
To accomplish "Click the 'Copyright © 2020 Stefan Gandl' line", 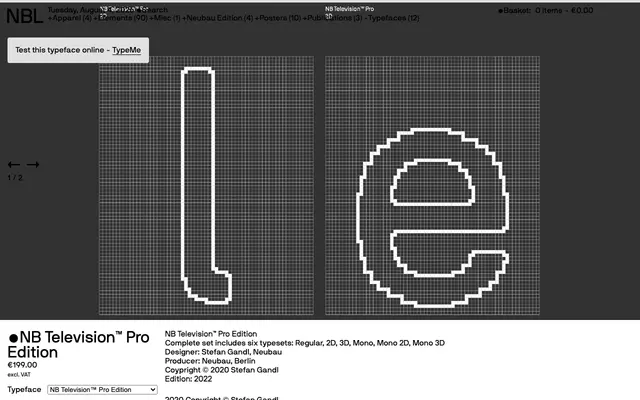I will pos(222,370).
